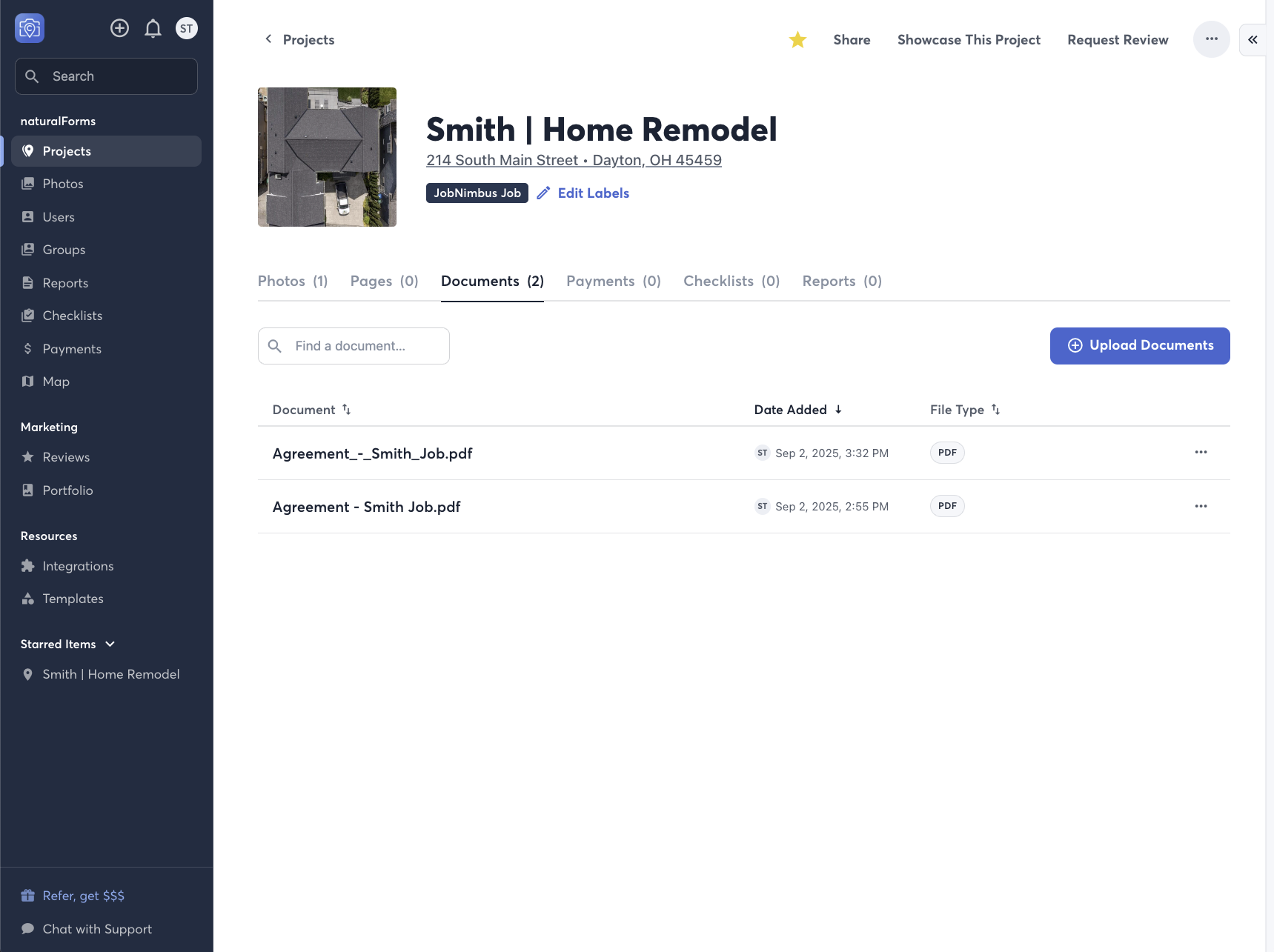Click Edit Labels
1274x952 pixels.
click(x=583, y=193)
